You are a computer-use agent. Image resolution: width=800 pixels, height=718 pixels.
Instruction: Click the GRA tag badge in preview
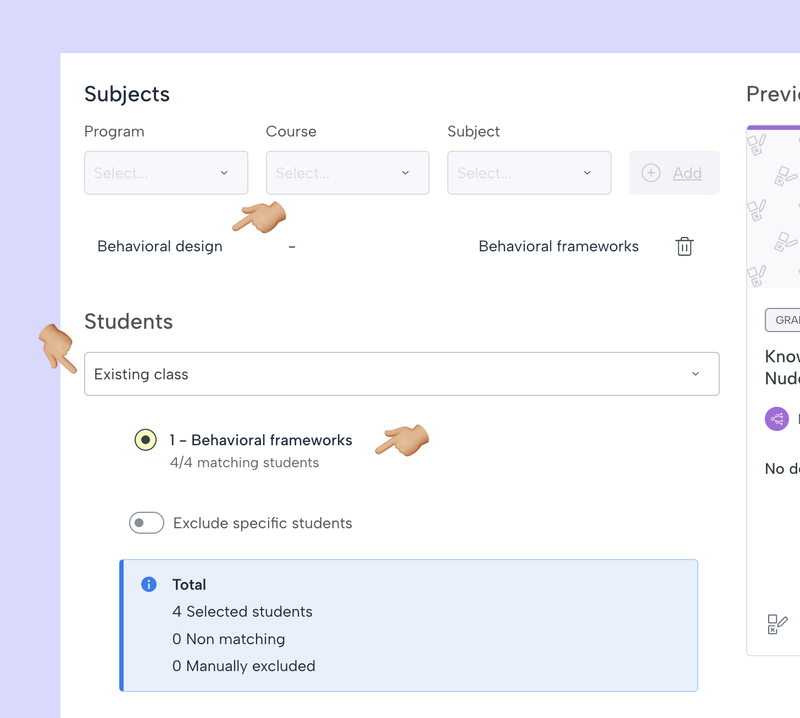(x=784, y=320)
